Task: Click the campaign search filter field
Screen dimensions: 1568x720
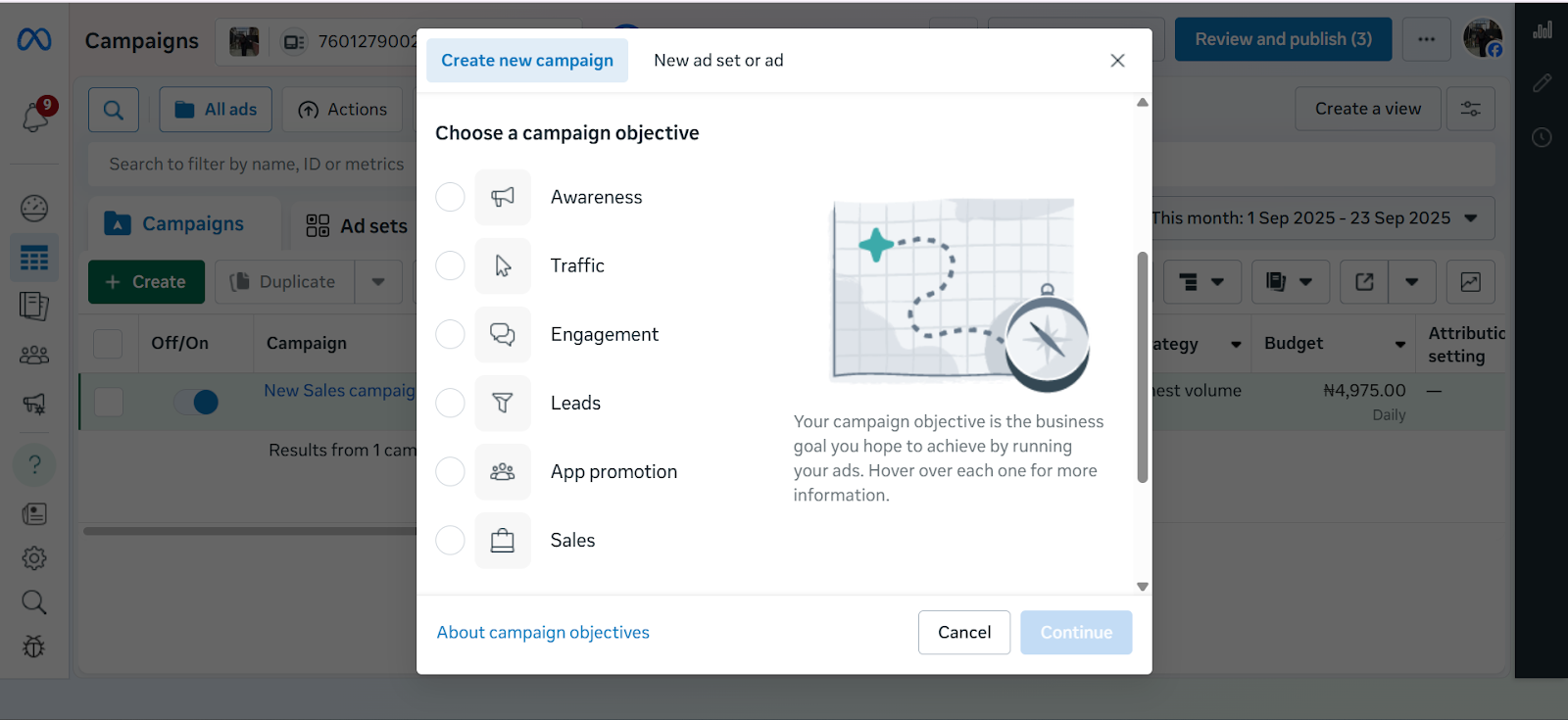Action: pos(257,164)
